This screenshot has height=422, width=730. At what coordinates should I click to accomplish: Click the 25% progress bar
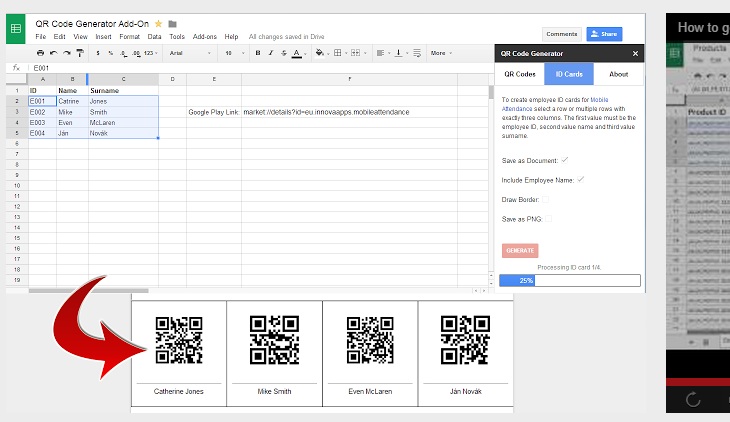pyautogui.click(x=570, y=280)
